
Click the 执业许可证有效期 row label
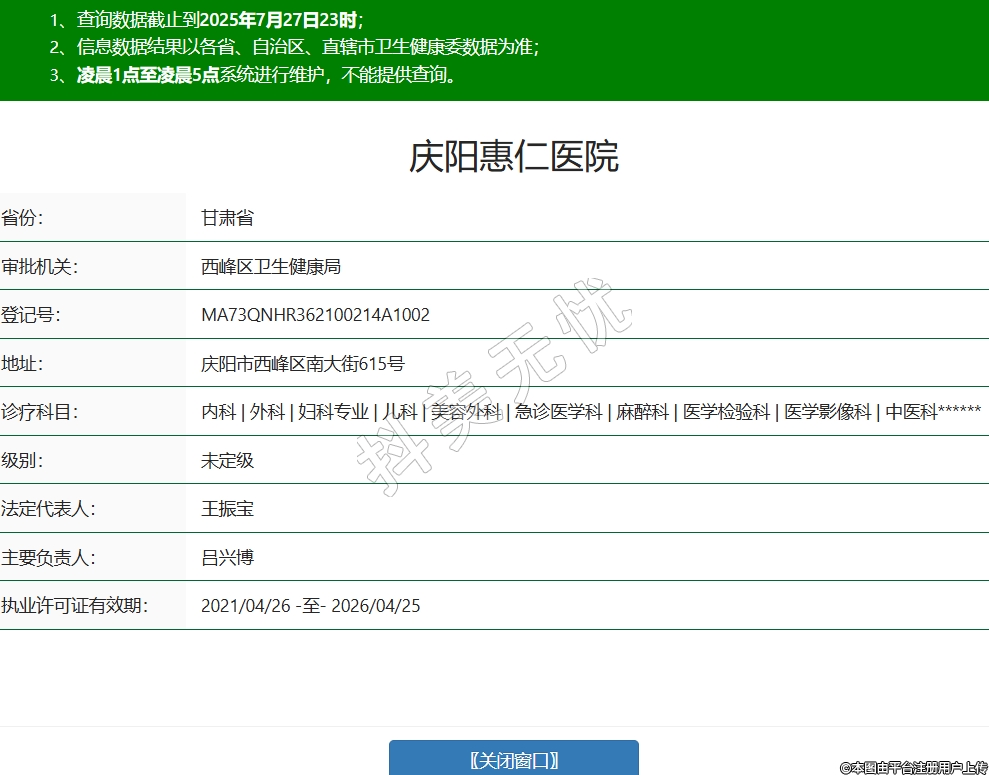[74, 606]
